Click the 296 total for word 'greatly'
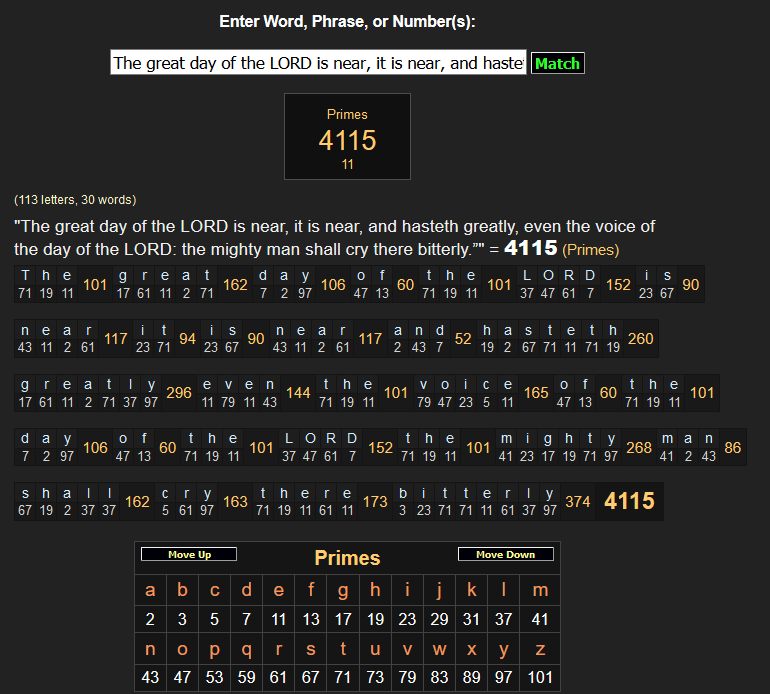Image resolution: width=770 pixels, height=694 pixels. tap(179, 393)
